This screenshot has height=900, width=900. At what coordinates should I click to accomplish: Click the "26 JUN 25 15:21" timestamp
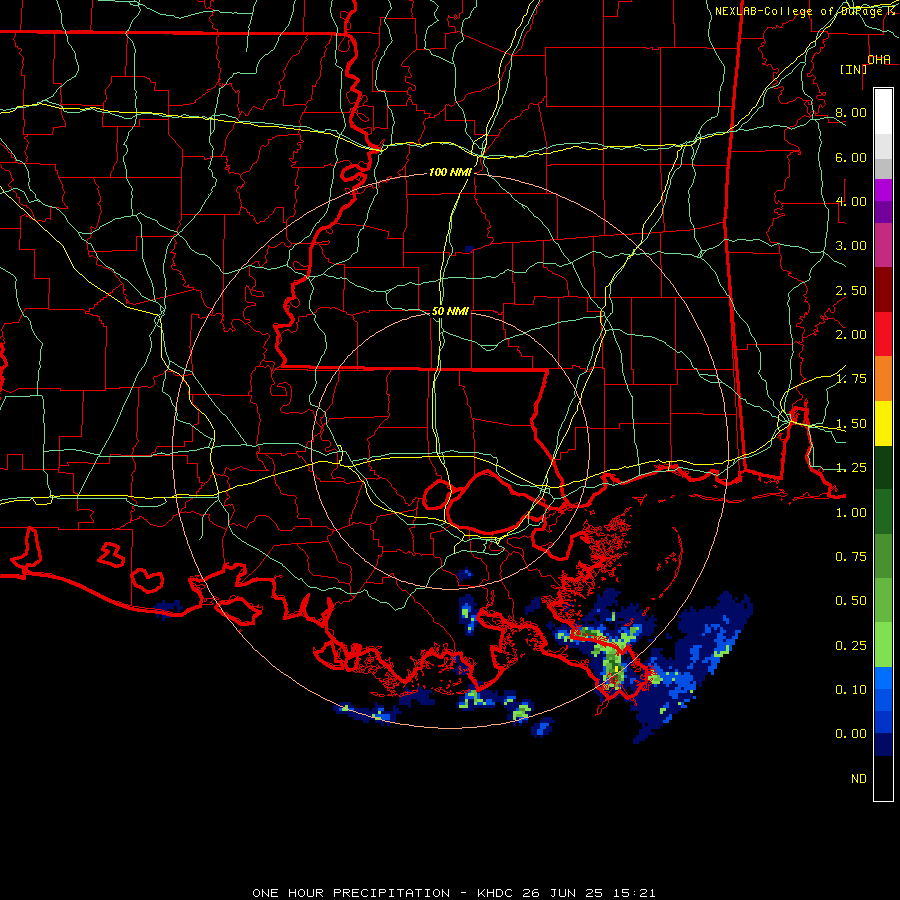588,893
